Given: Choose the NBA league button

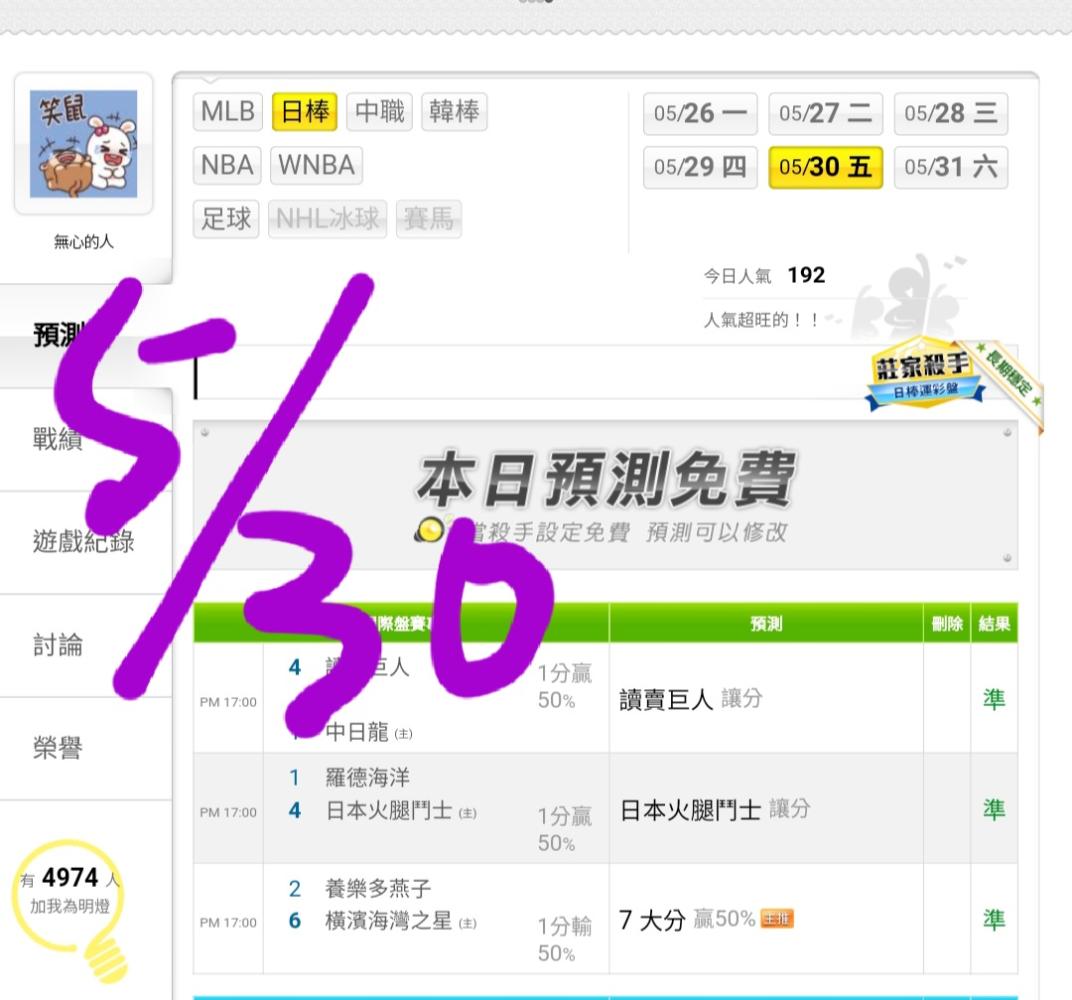Looking at the screenshot, I should [227, 165].
